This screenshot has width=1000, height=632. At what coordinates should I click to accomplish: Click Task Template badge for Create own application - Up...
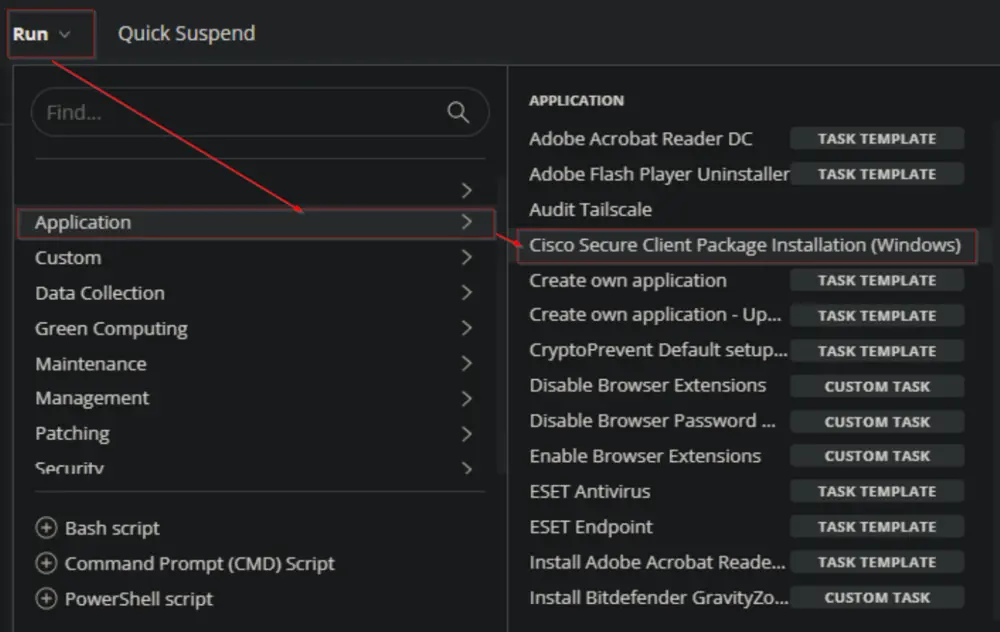point(877,316)
